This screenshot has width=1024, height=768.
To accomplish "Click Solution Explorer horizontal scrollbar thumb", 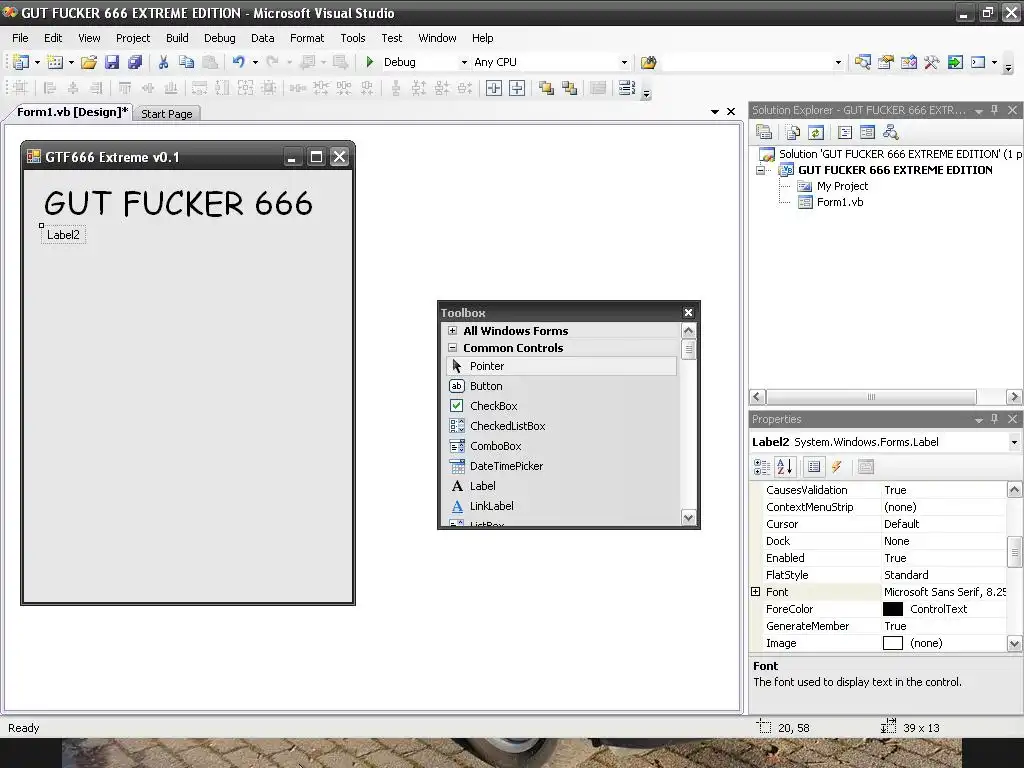I will click(871, 396).
